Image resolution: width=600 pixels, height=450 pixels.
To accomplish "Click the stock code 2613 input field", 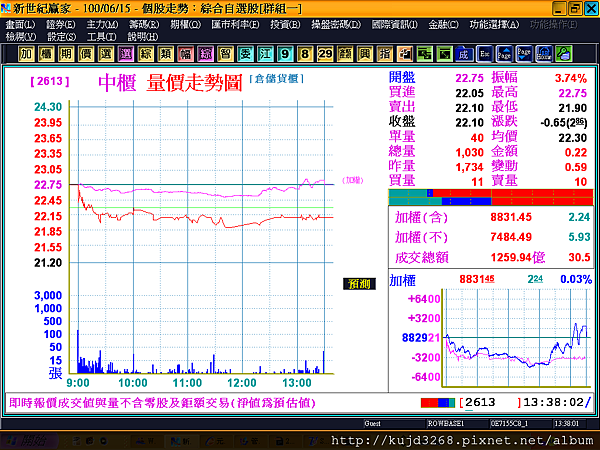I will (491, 403).
